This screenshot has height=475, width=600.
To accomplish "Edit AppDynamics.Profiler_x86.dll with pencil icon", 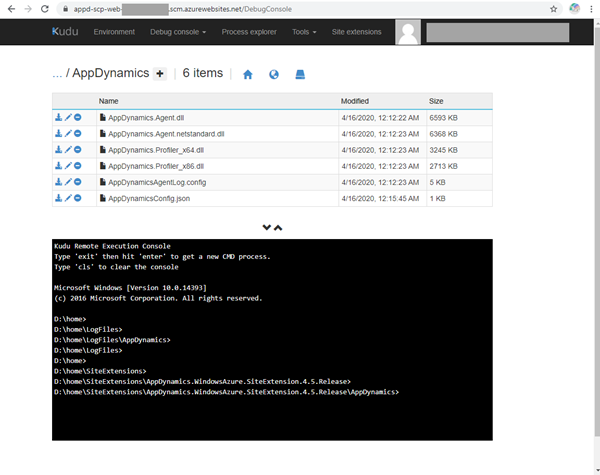I will tap(68, 166).
